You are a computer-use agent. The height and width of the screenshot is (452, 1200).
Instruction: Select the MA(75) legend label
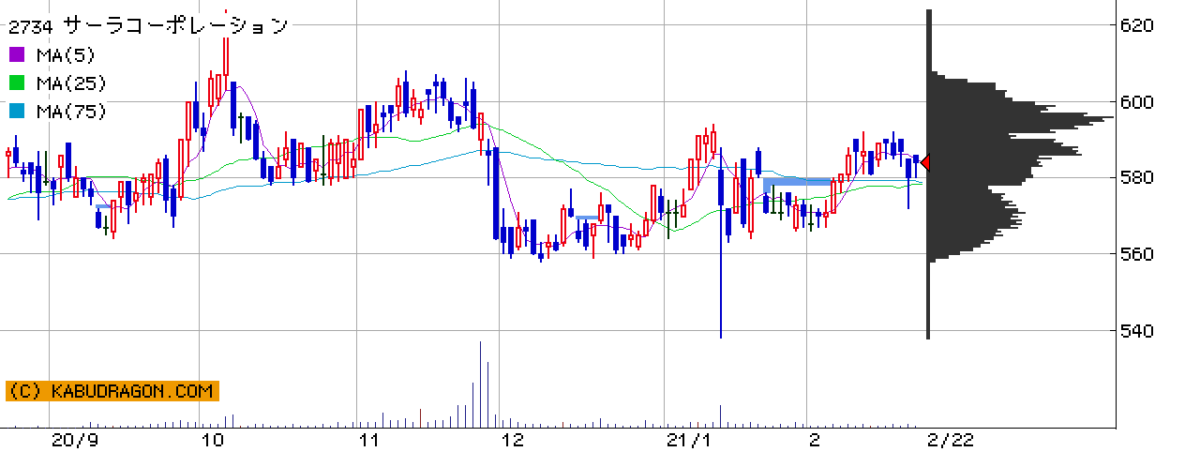pyautogui.click(x=70, y=111)
